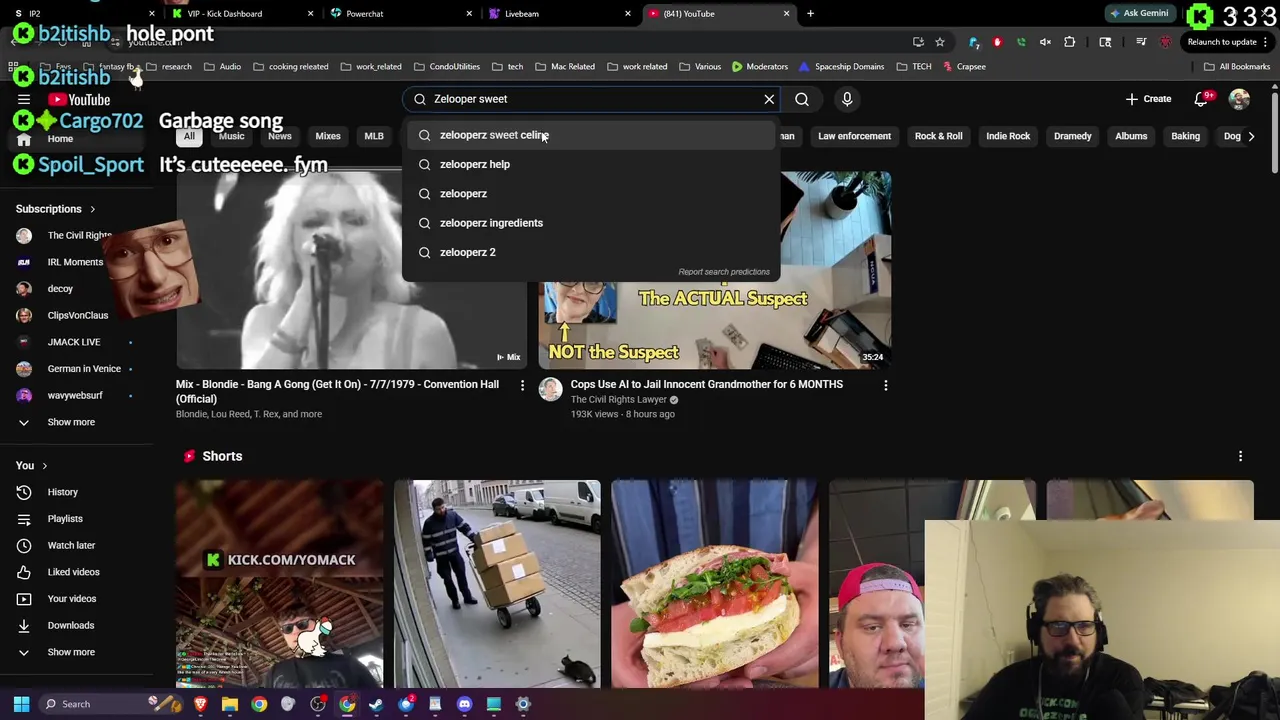Open Downloads in the sidebar

click(71, 625)
